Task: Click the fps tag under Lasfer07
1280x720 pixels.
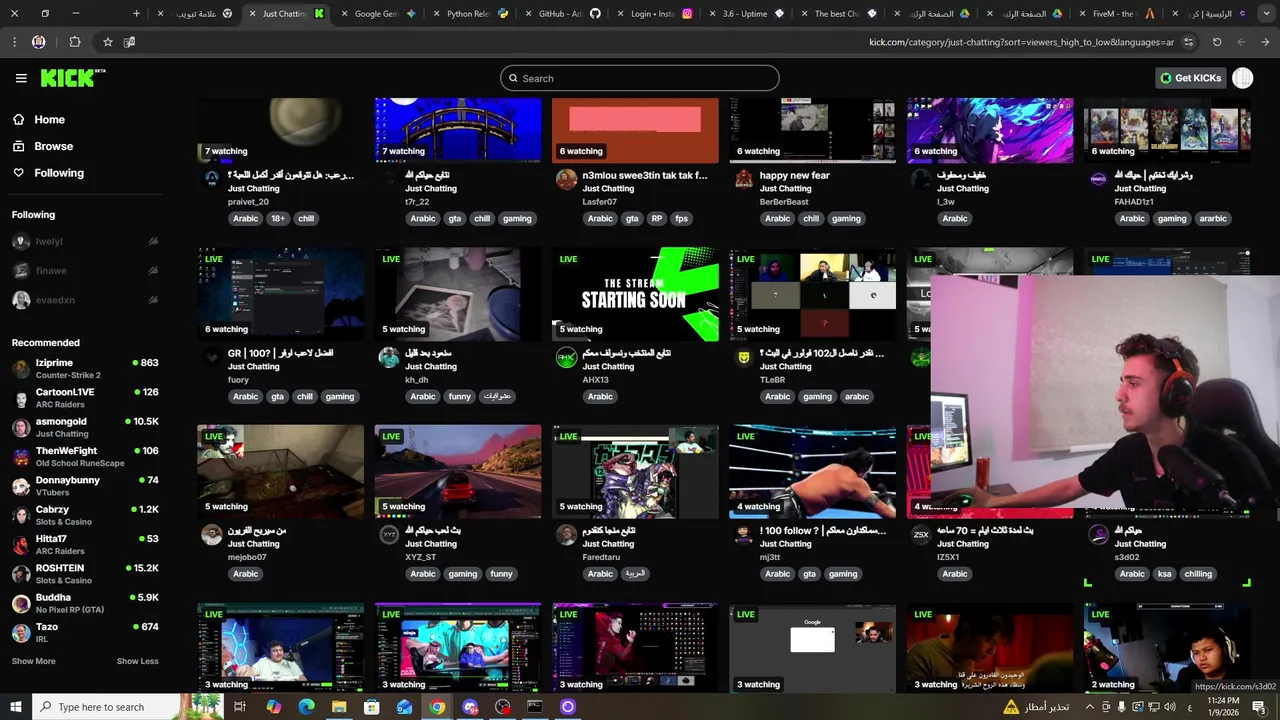Action: 681,218
